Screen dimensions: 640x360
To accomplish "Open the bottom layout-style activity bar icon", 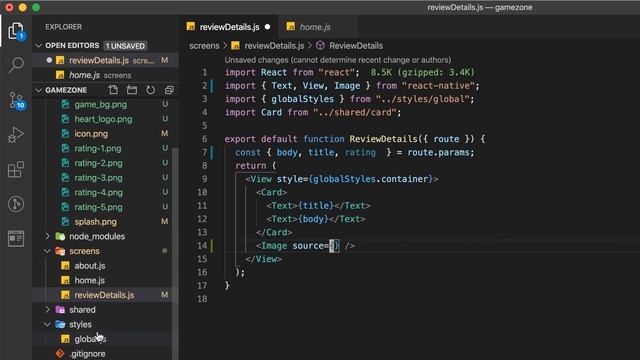I will pyautogui.click(x=16, y=238).
